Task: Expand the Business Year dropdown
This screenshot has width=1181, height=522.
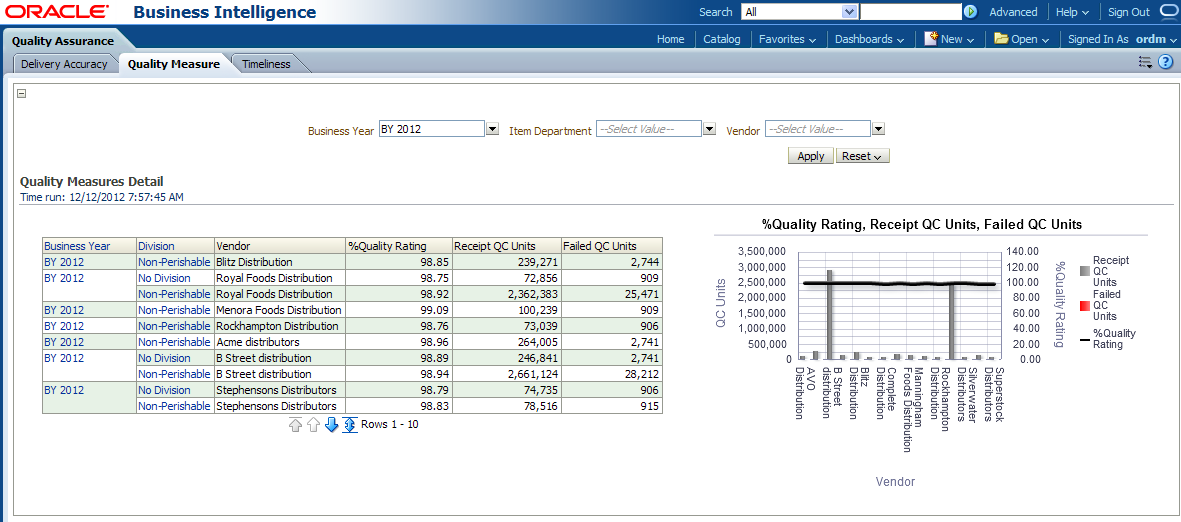Action: pyautogui.click(x=492, y=129)
